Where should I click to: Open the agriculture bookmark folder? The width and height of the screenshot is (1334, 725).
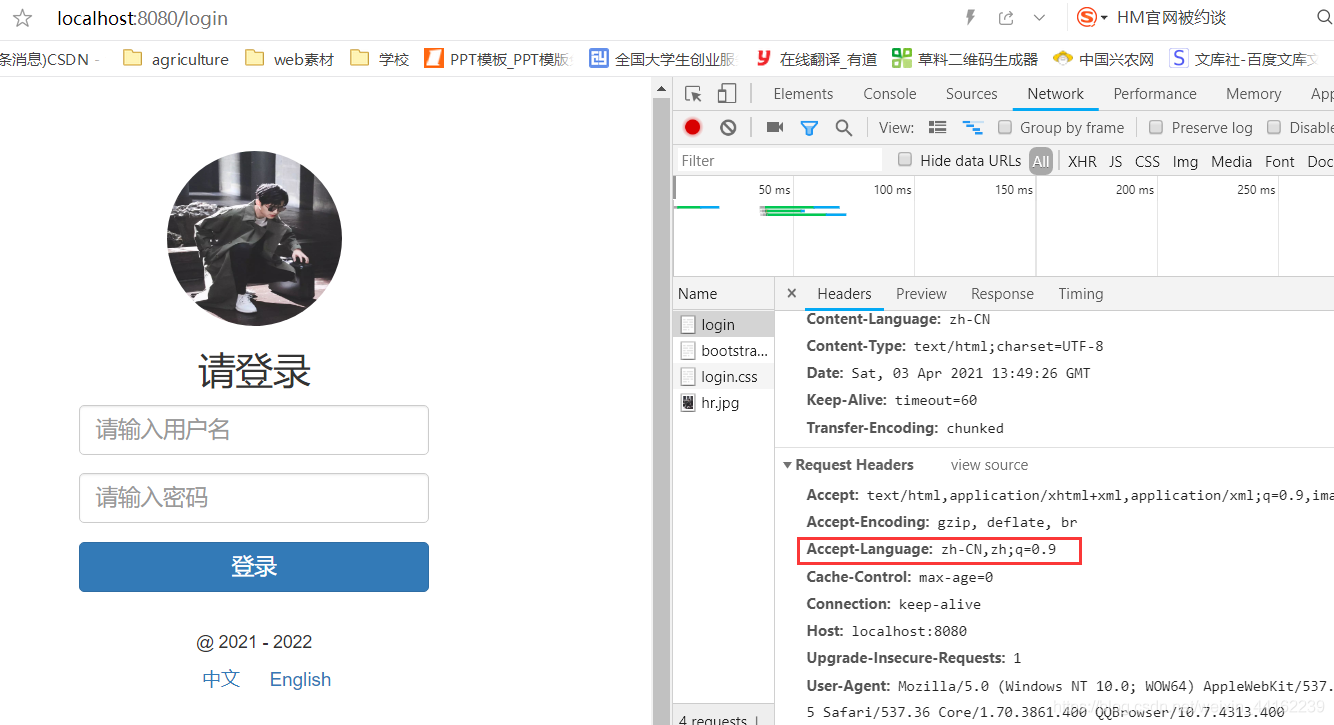coord(176,59)
